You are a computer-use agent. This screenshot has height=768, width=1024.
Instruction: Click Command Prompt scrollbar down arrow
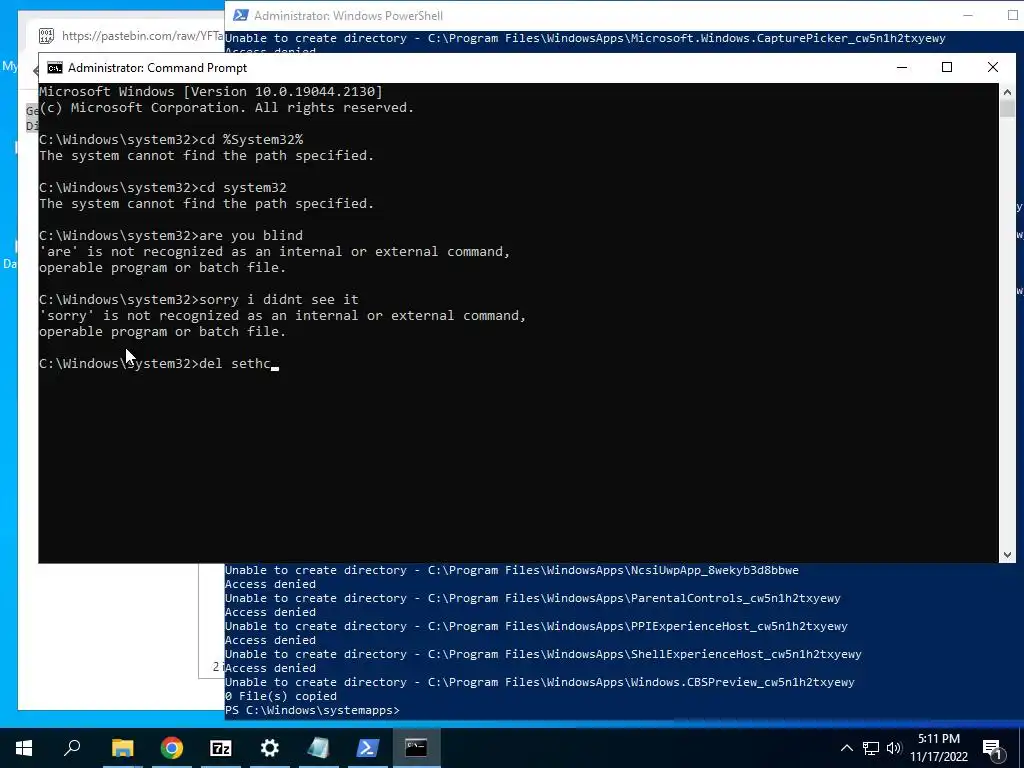pos(1007,555)
